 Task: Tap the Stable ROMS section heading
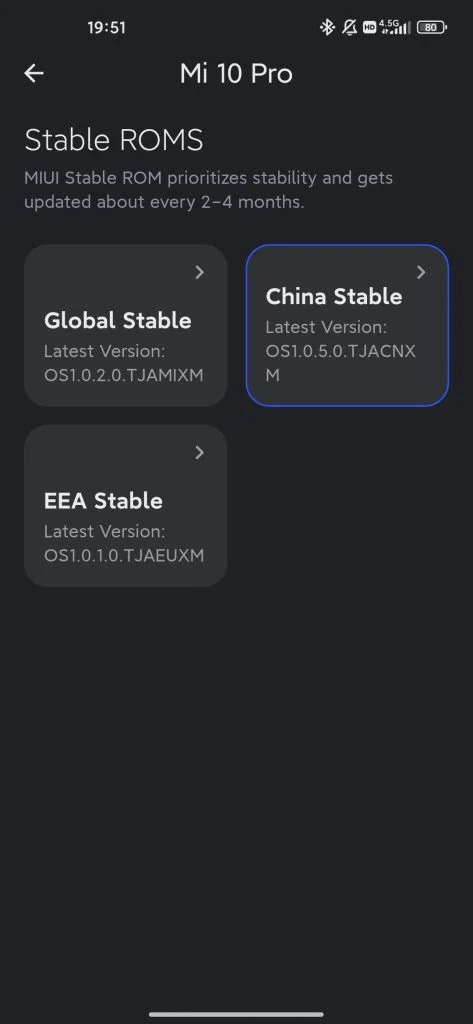click(114, 140)
